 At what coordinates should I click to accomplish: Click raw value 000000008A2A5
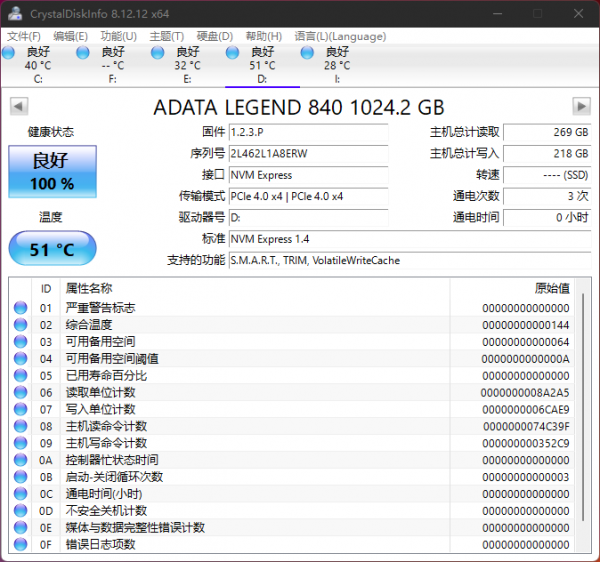pos(525,393)
